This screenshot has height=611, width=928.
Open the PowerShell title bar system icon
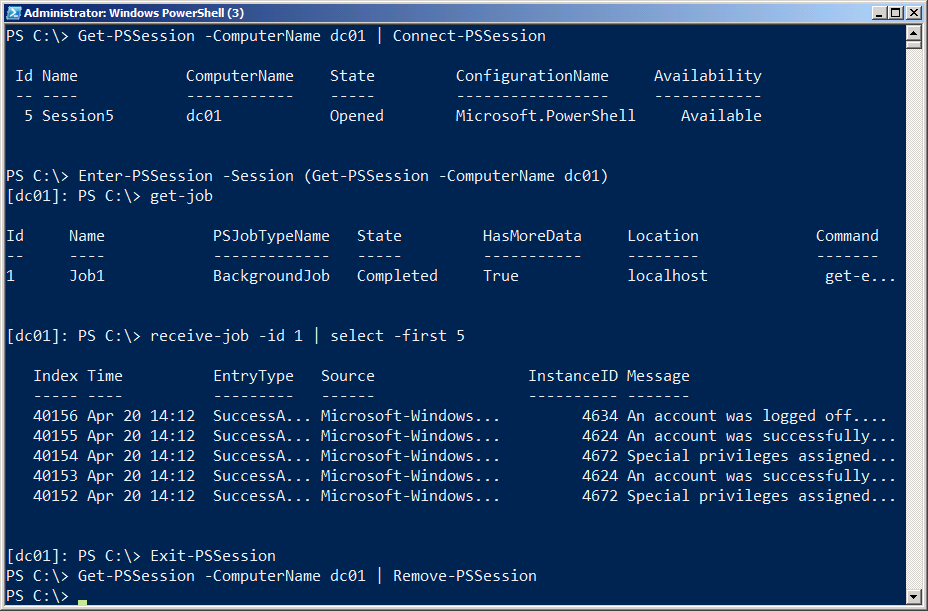point(13,13)
